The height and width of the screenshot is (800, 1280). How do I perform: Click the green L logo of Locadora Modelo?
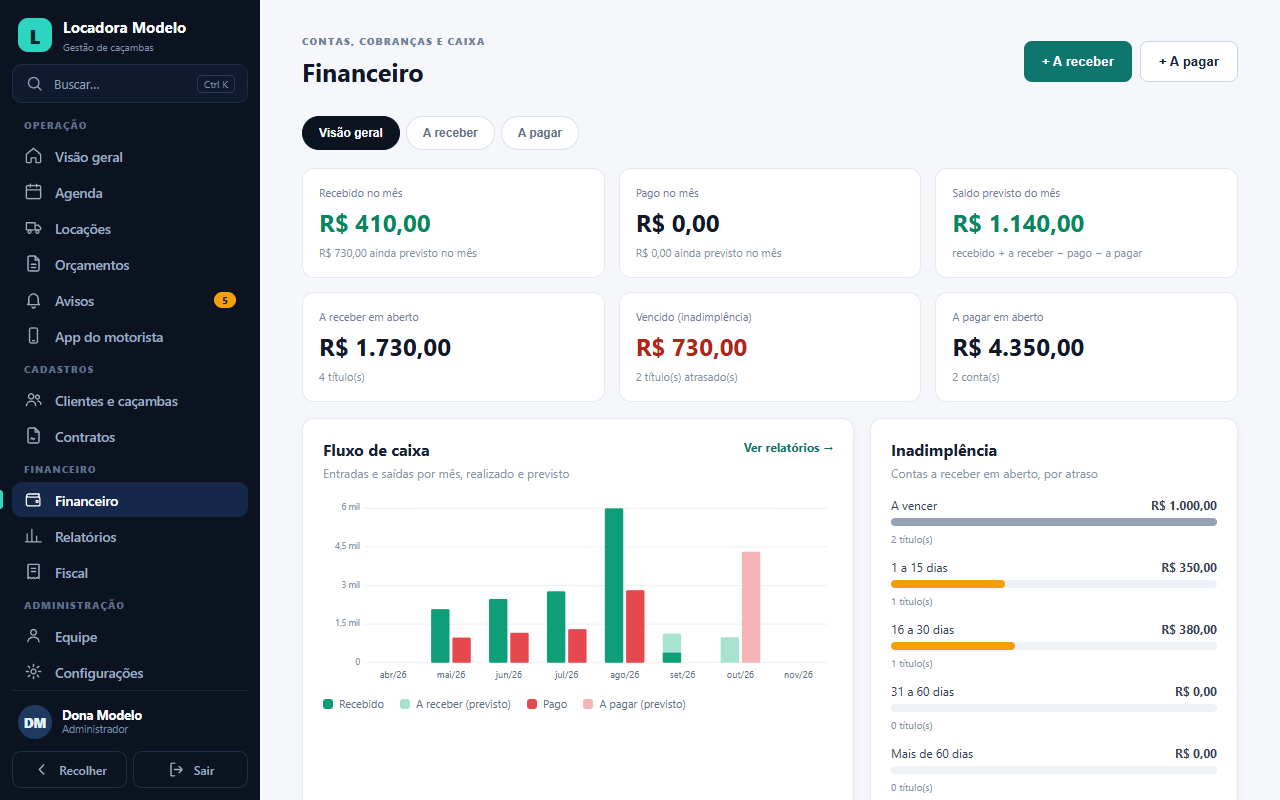(35, 35)
